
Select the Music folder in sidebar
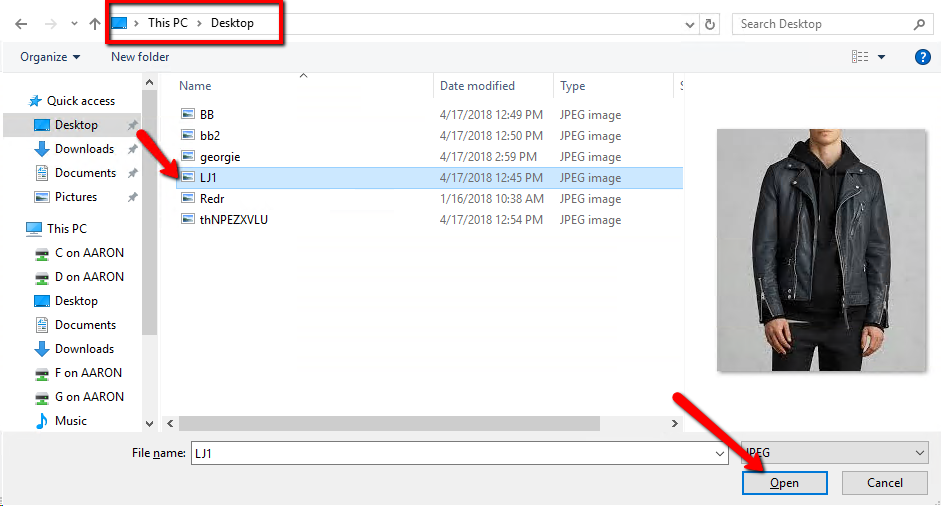click(70, 421)
